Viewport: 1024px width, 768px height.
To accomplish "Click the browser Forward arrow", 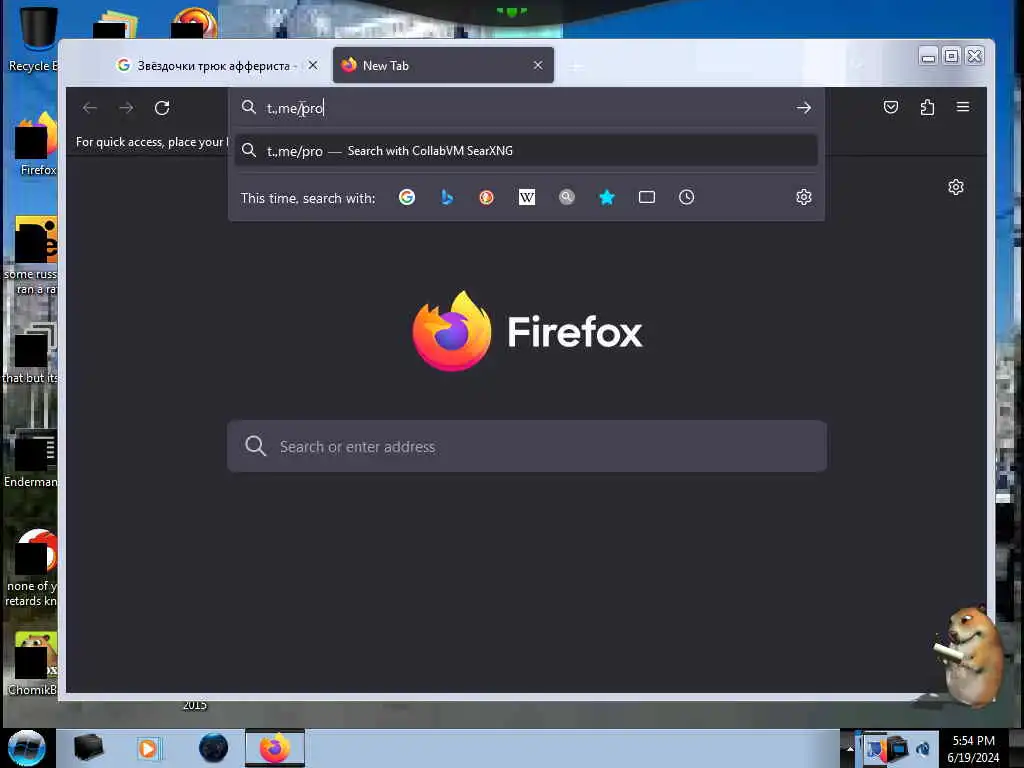I will pos(126,108).
